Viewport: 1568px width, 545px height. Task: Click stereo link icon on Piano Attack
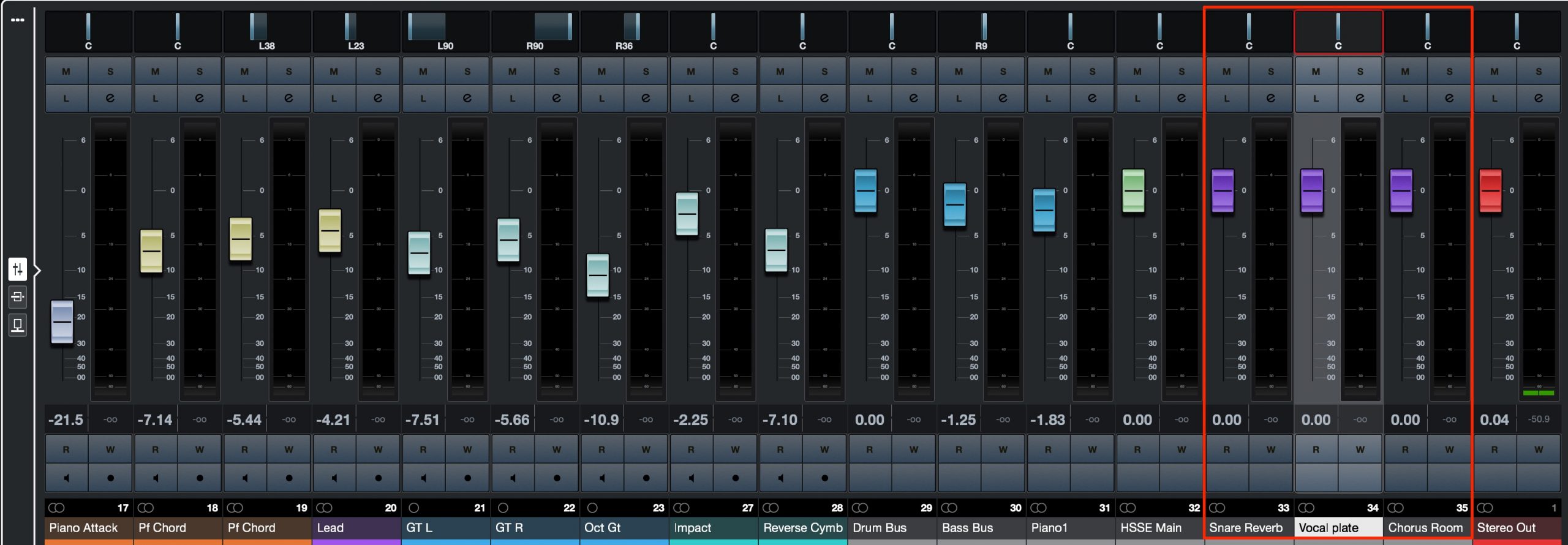56,508
